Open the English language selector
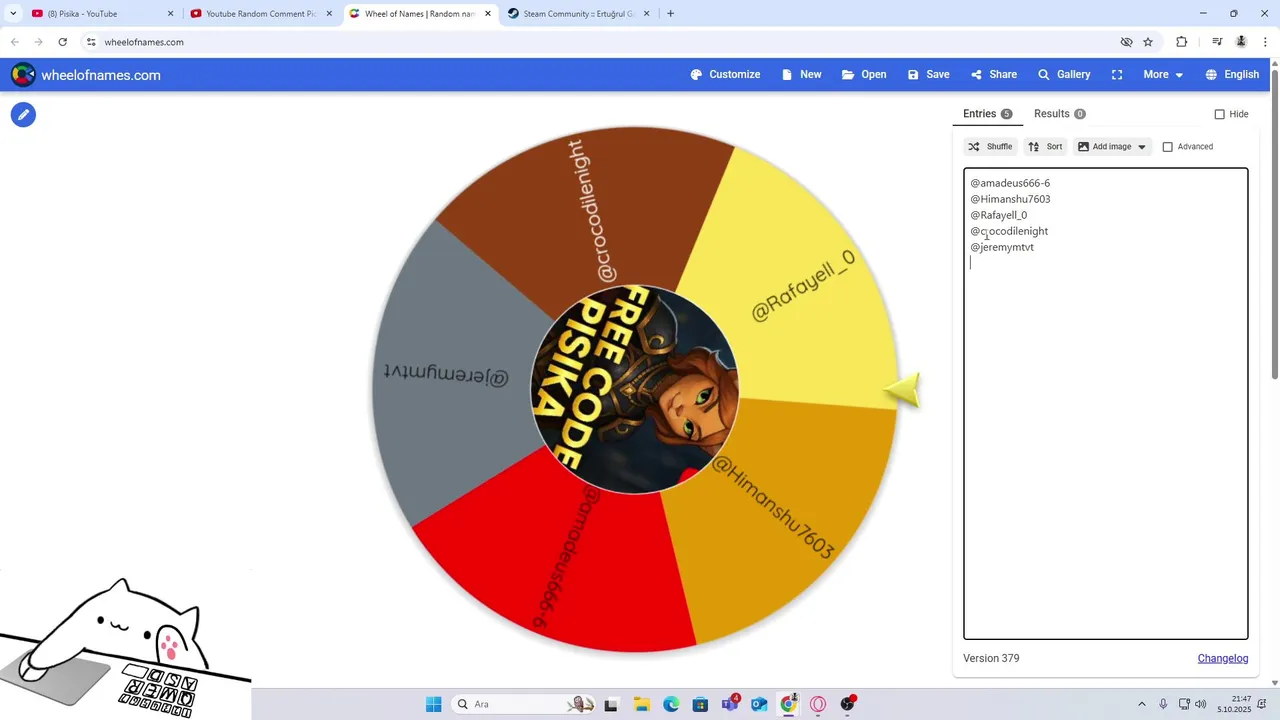The height and width of the screenshot is (720, 1280). pyautogui.click(x=1232, y=75)
